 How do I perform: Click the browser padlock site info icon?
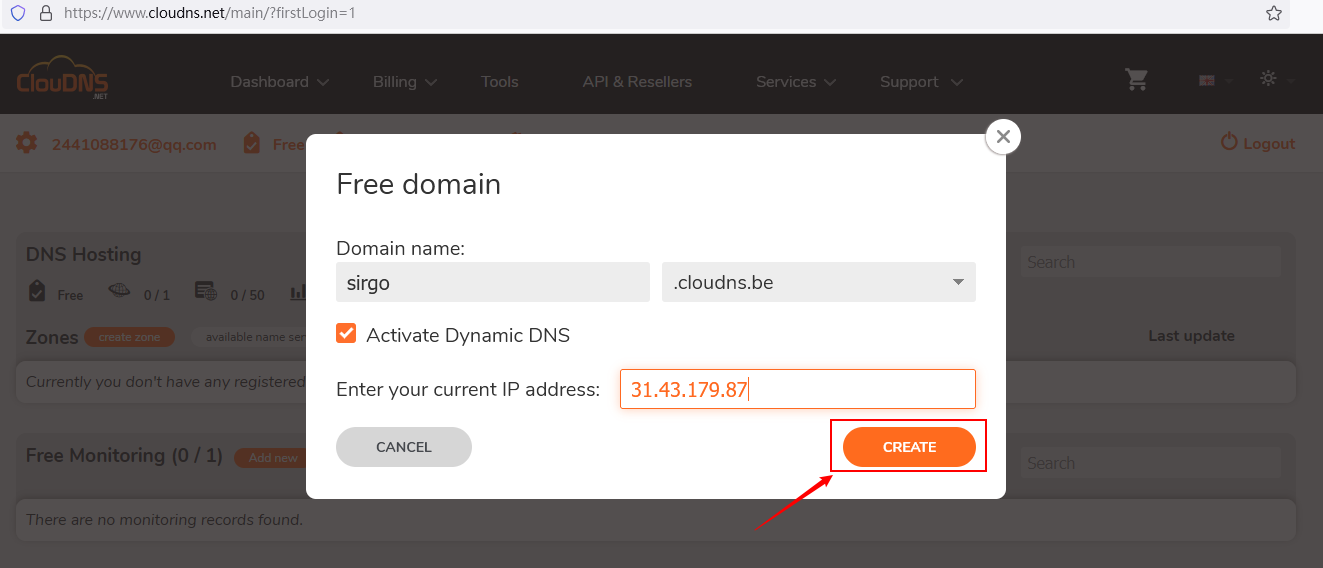click(x=45, y=14)
